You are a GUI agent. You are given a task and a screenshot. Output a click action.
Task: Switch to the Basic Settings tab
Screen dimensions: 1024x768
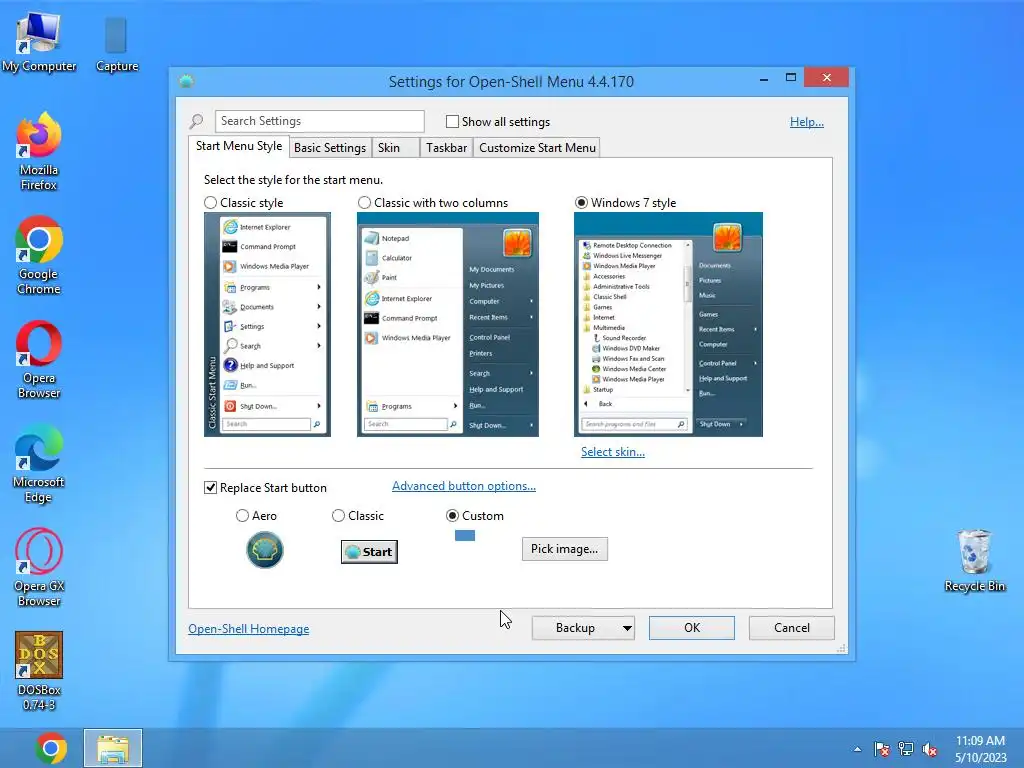coord(330,148)
